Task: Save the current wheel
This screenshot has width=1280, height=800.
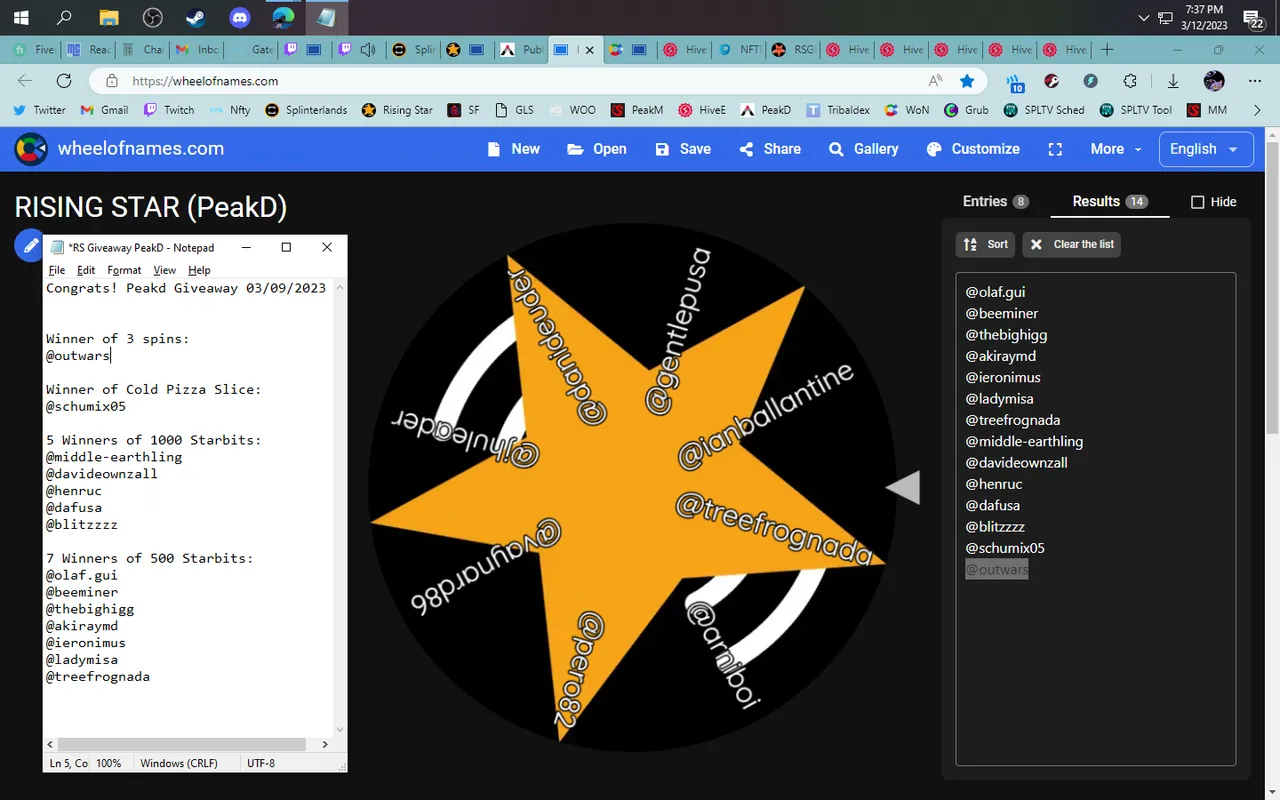Action: click(x=683, y=149)
